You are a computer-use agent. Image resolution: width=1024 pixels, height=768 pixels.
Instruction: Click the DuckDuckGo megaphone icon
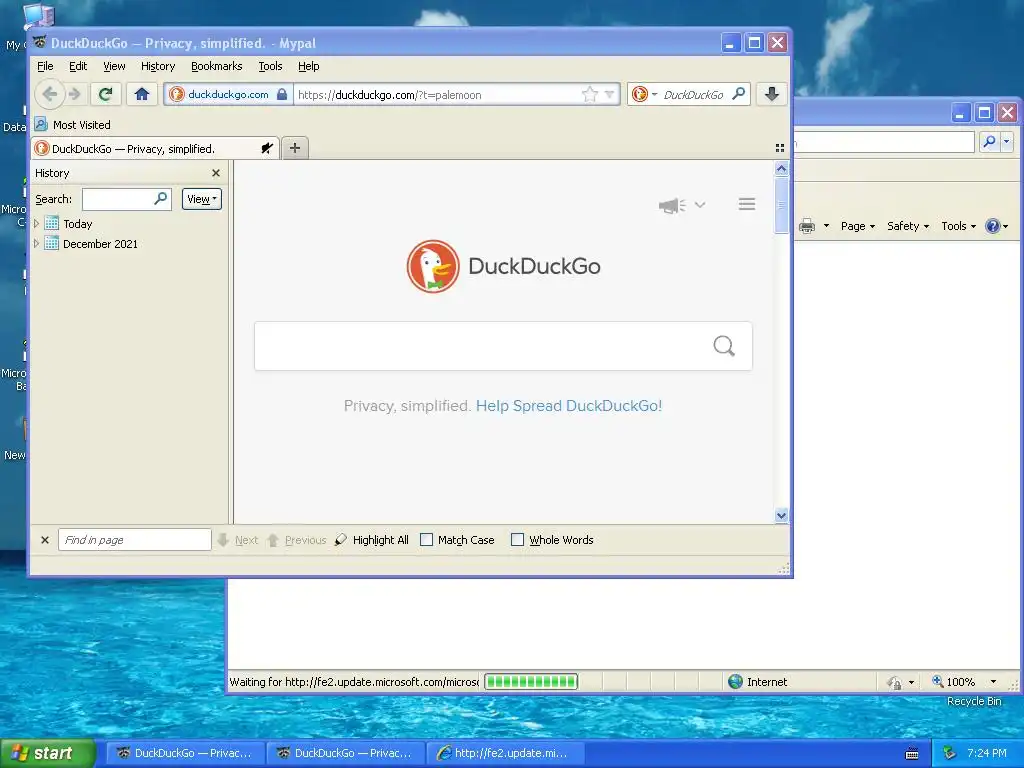point(671,205)
